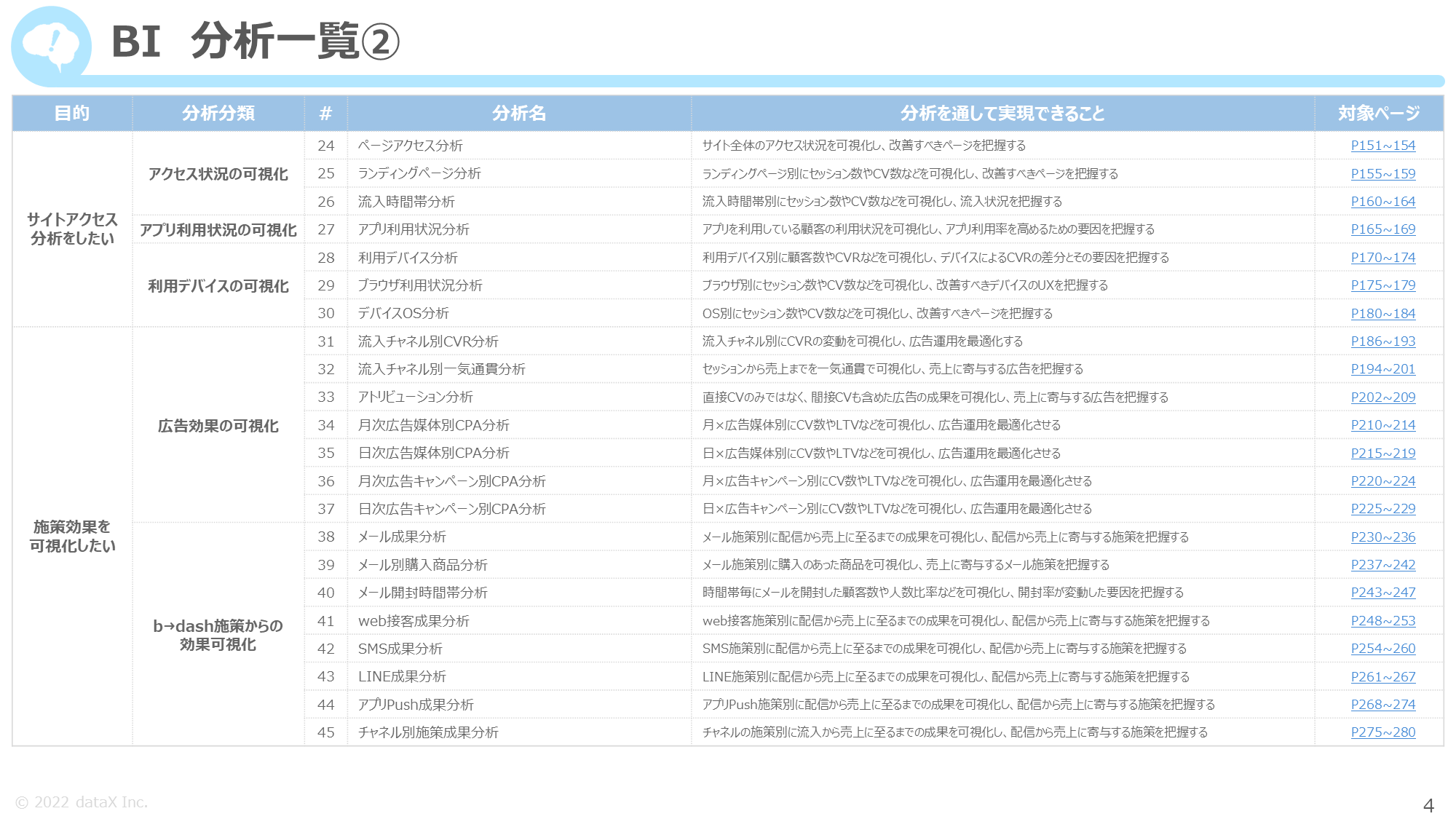Screen dimensions: 1456x819
Task: Open page link P186~193
Action: tap(1382, 341)
